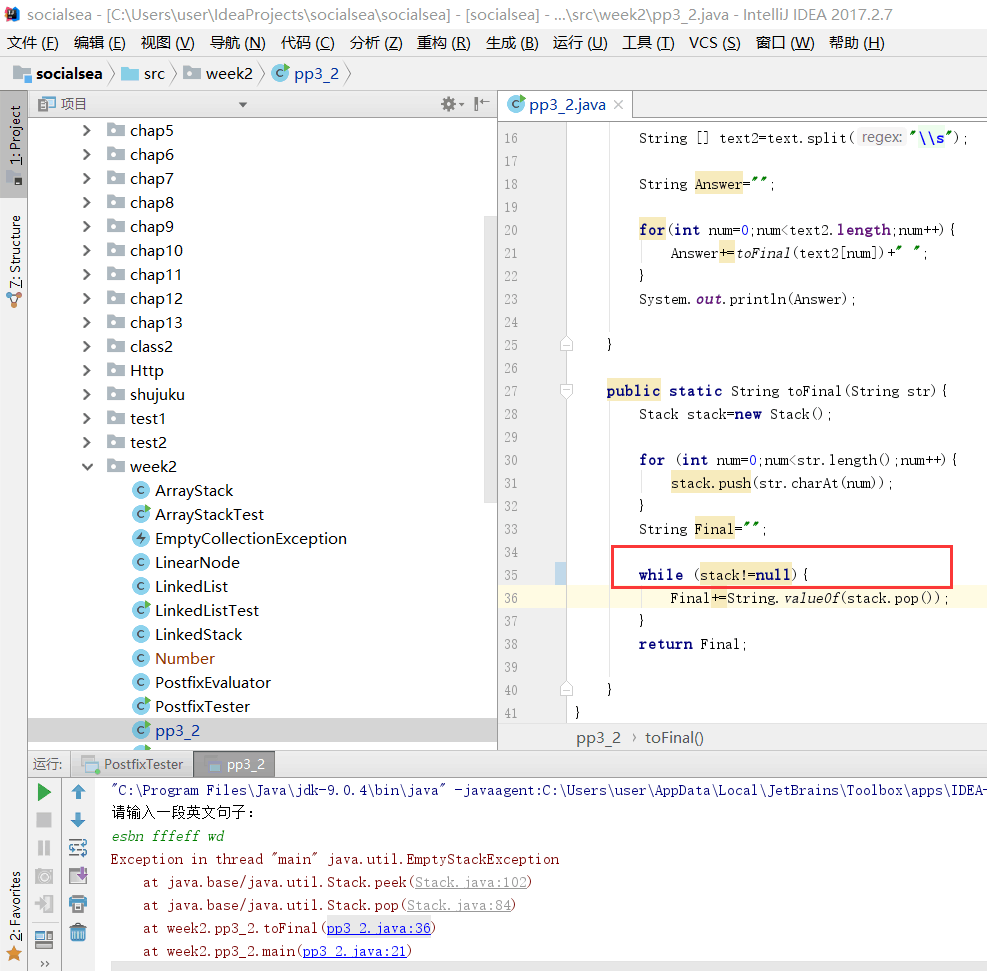Expand the chap10 folder
Image resolution: width=987 pixels, height=971 pixels.
(87, 250)
